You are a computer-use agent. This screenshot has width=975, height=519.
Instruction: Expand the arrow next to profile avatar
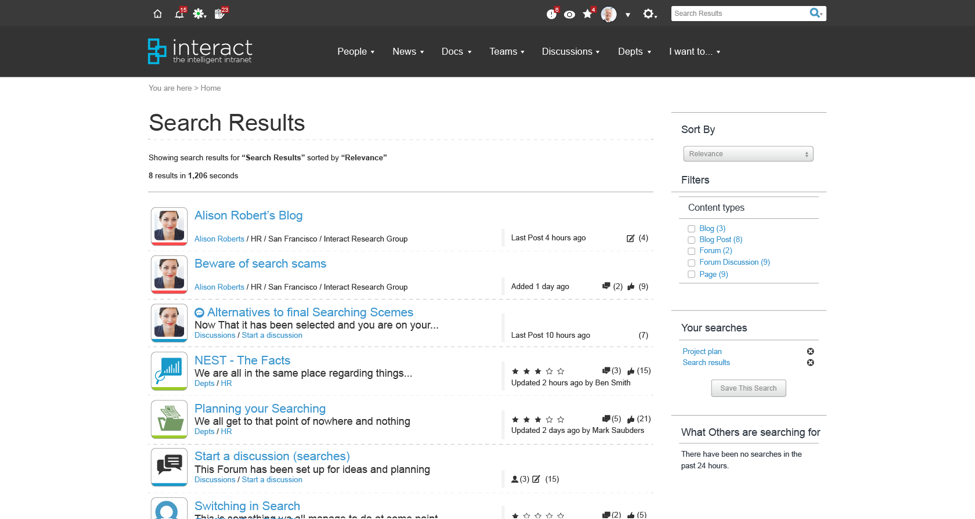click(628, 15)
